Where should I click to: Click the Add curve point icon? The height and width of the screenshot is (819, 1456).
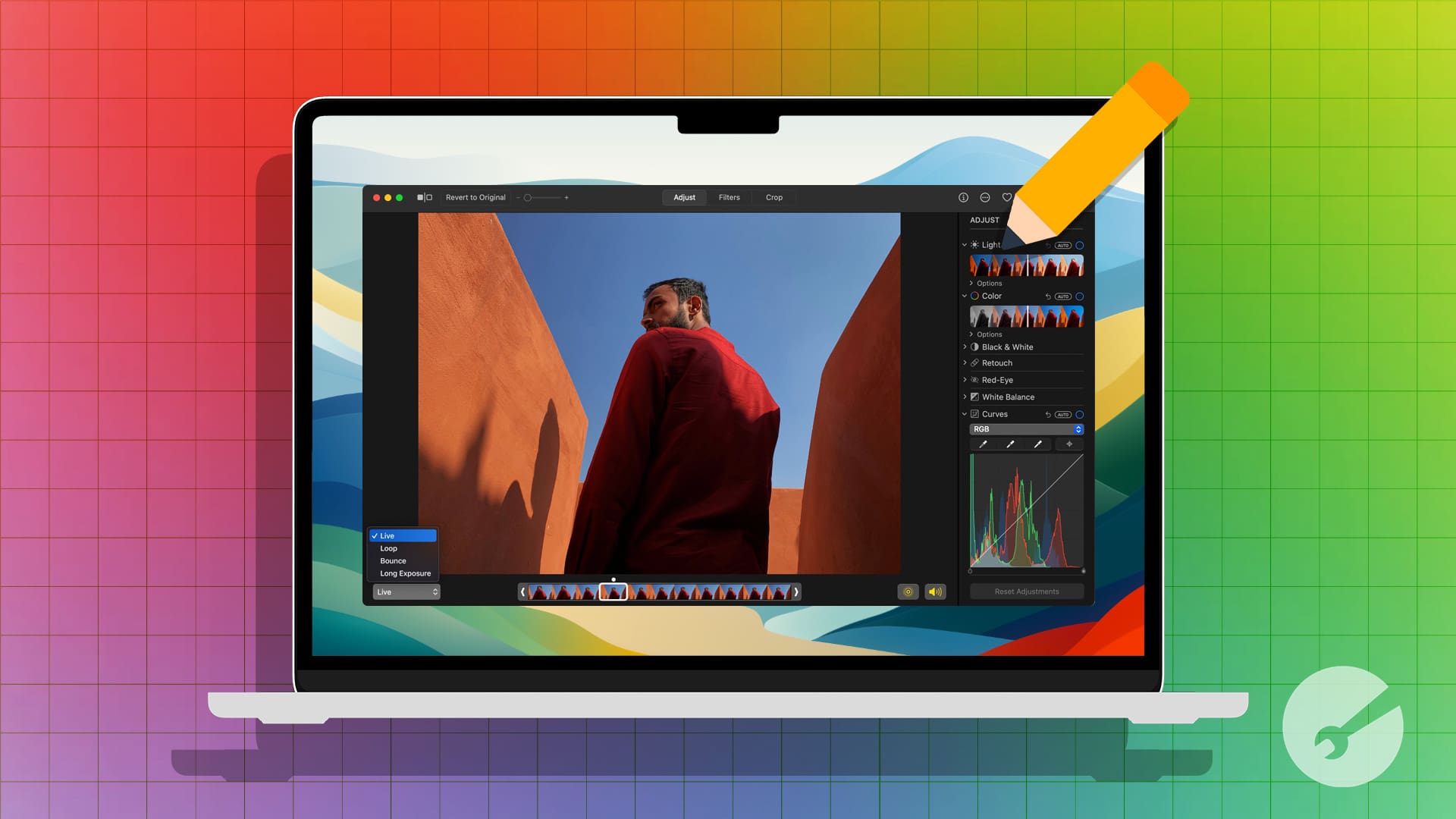tap(1069, 444)
